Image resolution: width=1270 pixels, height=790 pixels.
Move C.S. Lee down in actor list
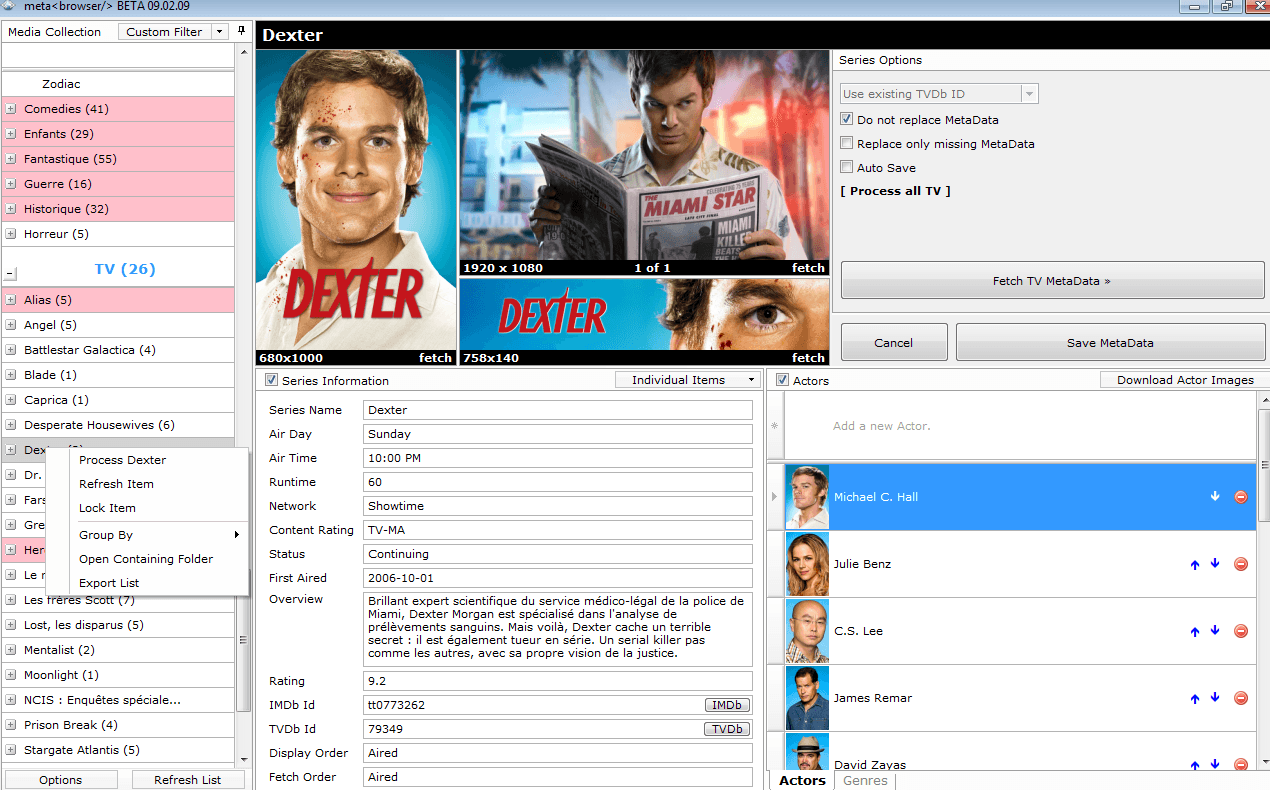point(1215,631)
